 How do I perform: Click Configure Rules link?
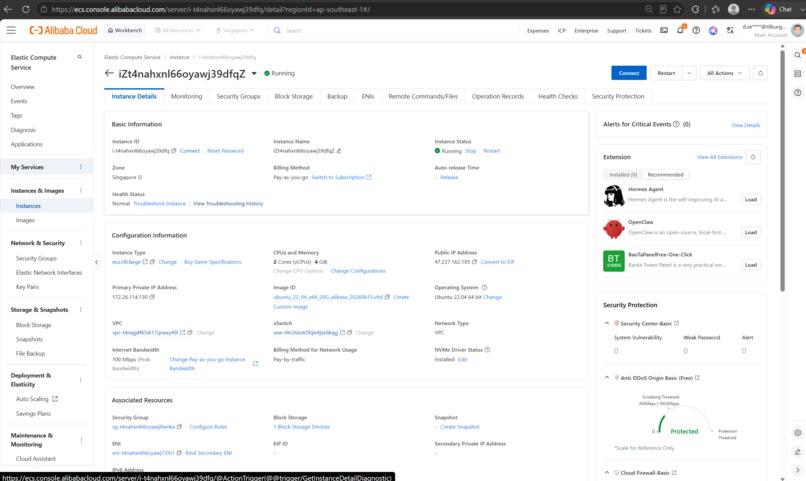[208, 427]
